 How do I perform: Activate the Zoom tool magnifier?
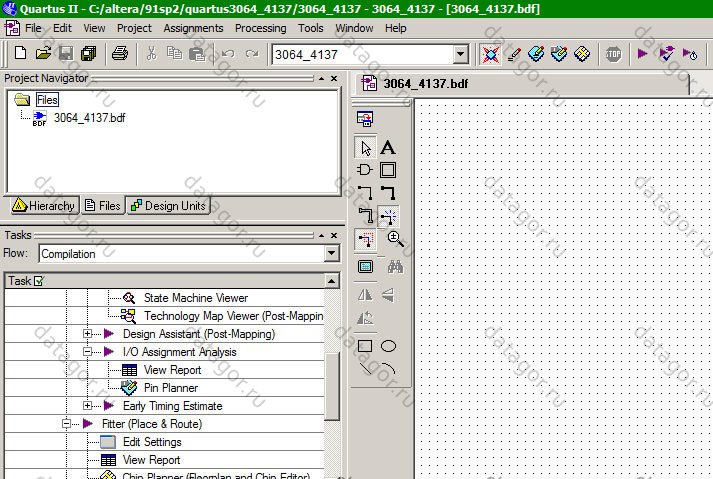pyautogui.click(x=395, y=239)
